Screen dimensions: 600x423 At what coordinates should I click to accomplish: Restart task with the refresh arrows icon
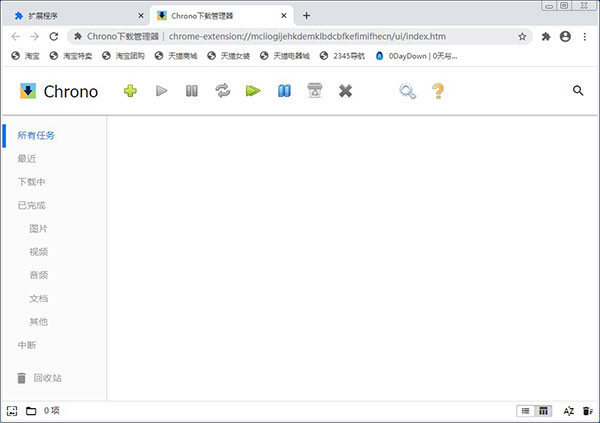[x=223, y=91]
